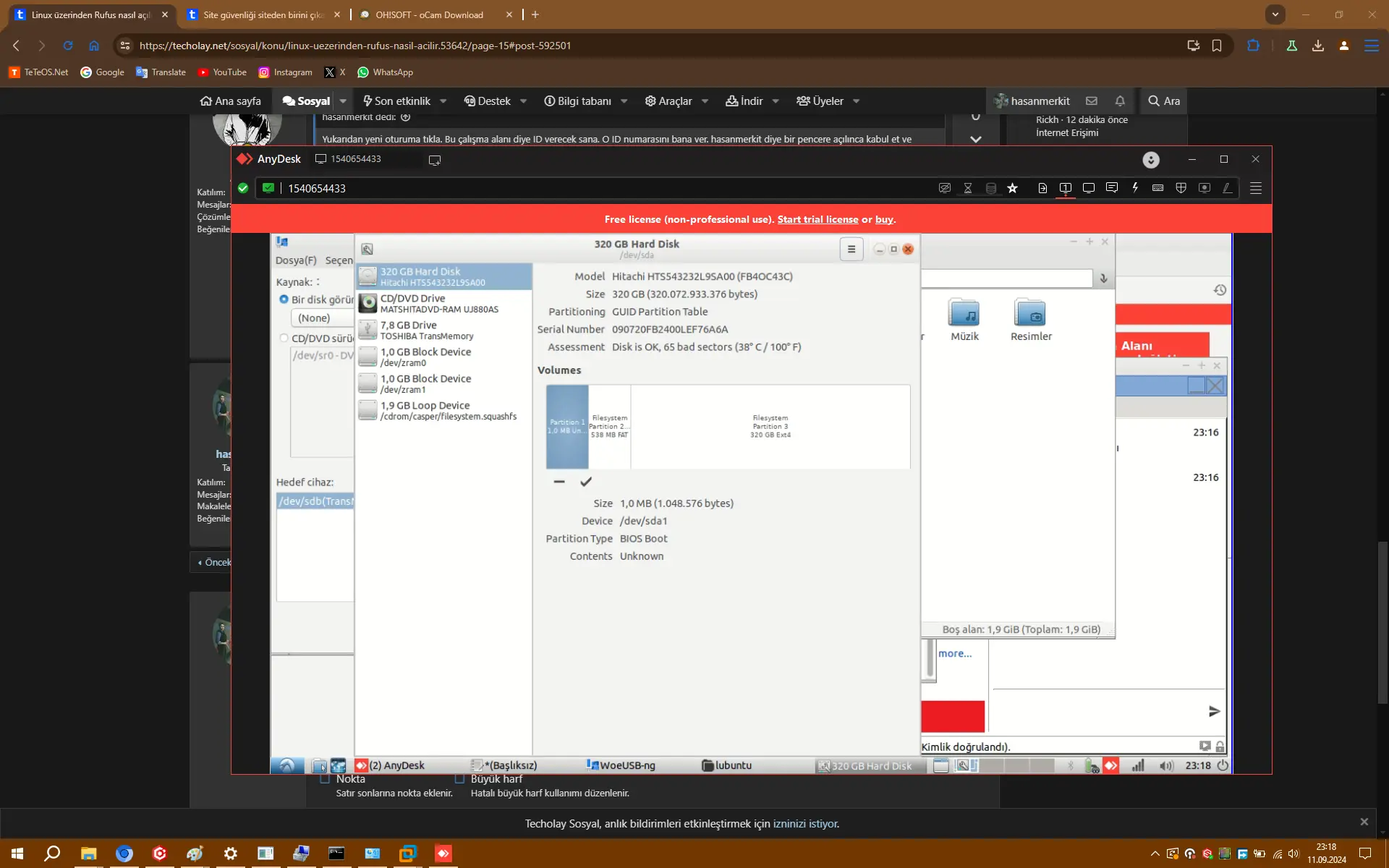Switch to WoeUSB-ng remote taskbar item

tap(621, 766)
